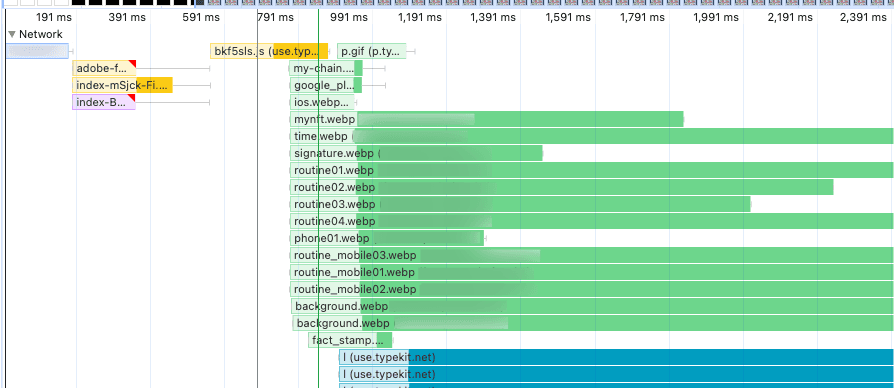This screenshot has height=388, width=894.
Task: Click the Network track title text
Action: click(41, 34)
